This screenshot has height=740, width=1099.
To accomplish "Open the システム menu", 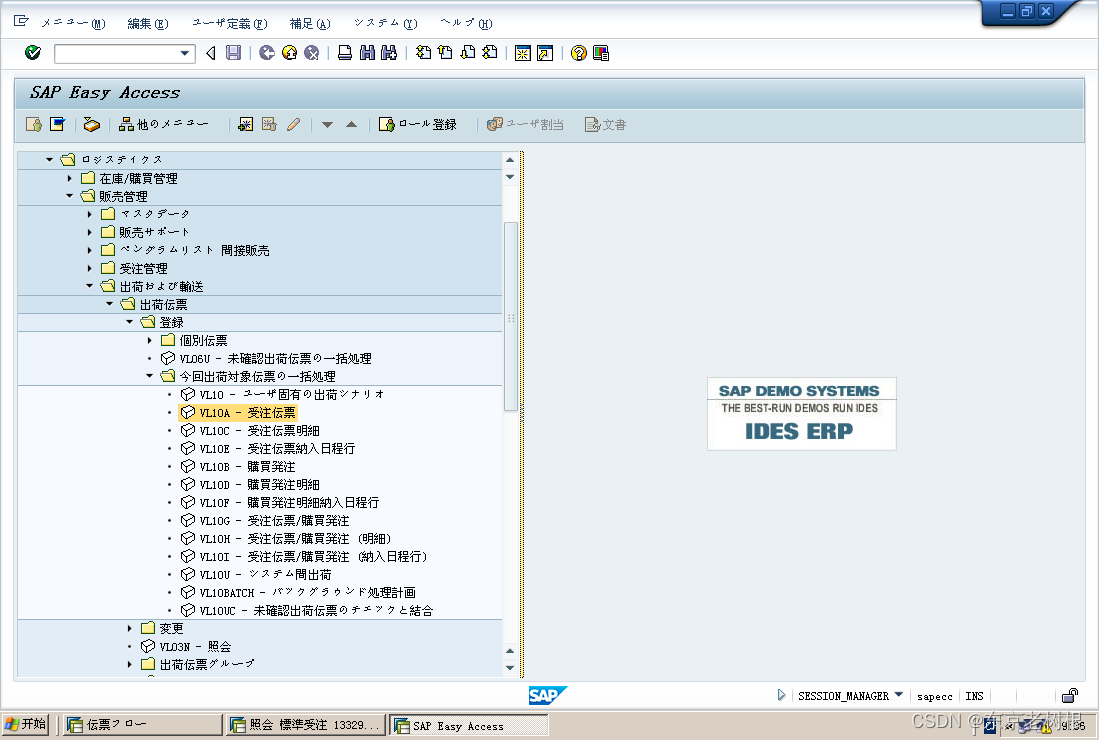I will [385, 23].
